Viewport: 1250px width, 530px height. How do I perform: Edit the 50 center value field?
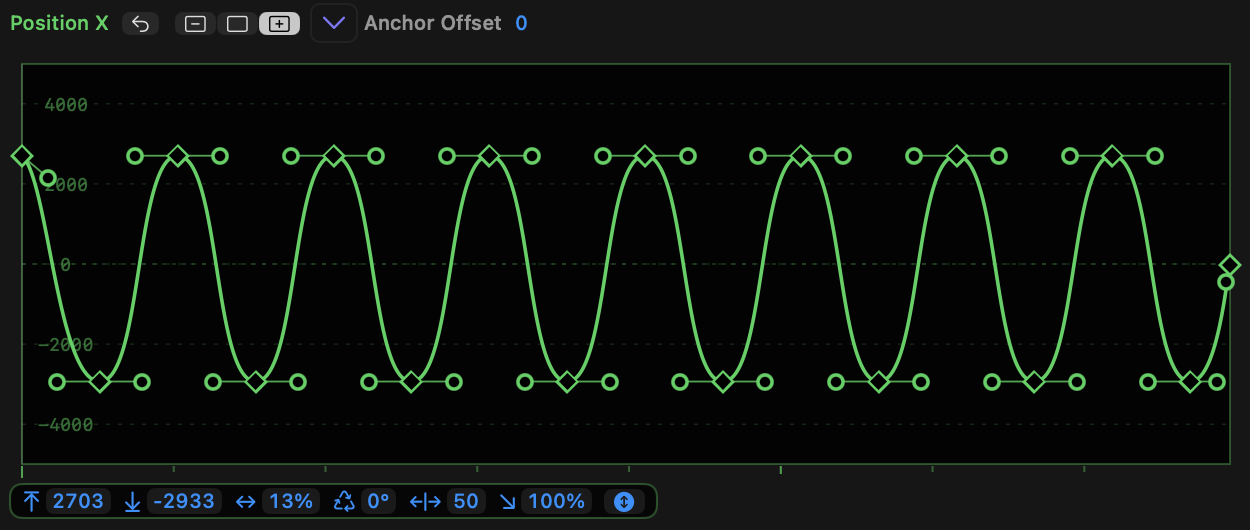(x=466, y=501)
